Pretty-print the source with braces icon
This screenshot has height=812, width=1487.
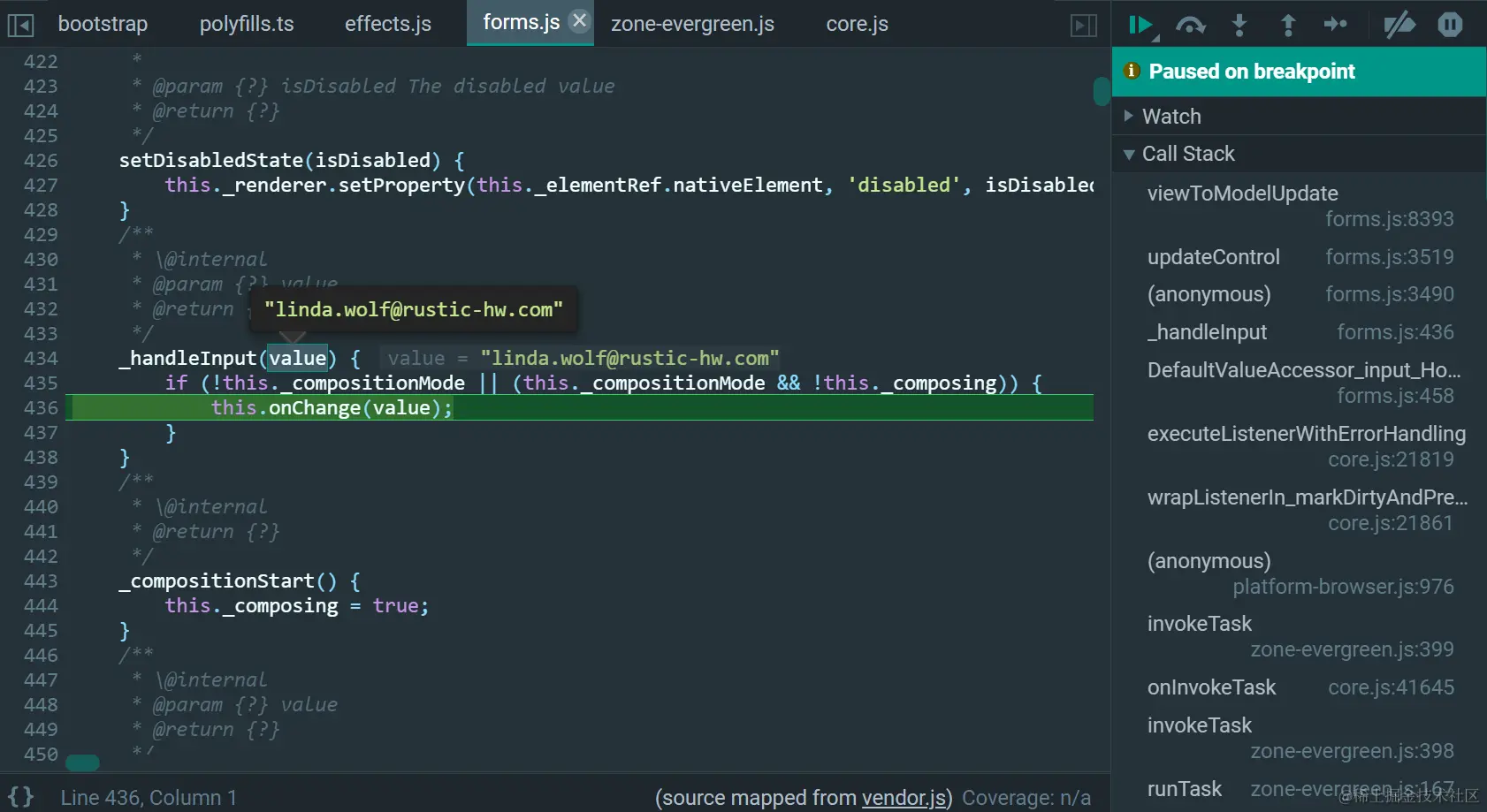click(21, 797)
